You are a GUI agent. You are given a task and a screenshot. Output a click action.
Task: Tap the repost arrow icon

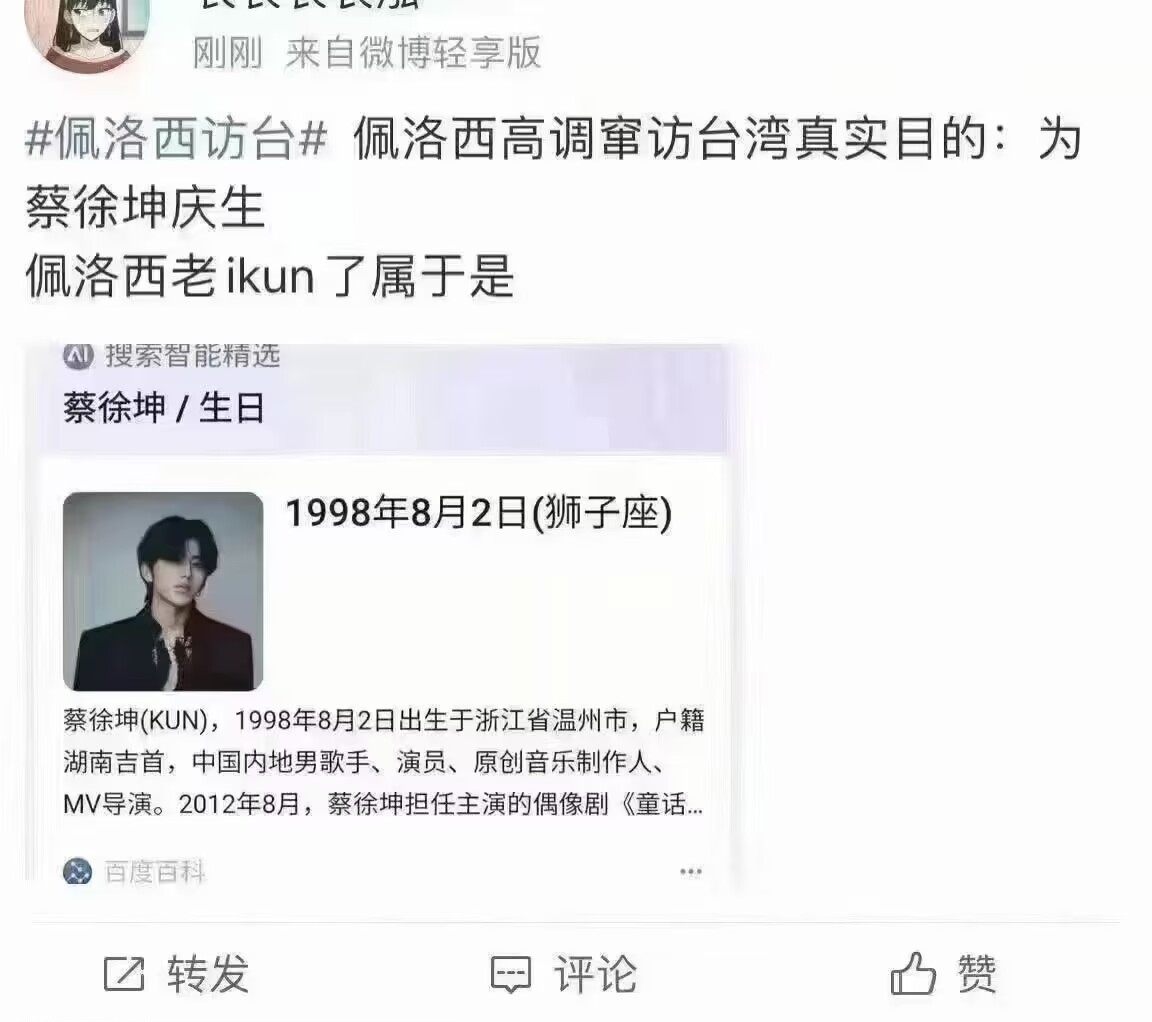pos(124,975)
